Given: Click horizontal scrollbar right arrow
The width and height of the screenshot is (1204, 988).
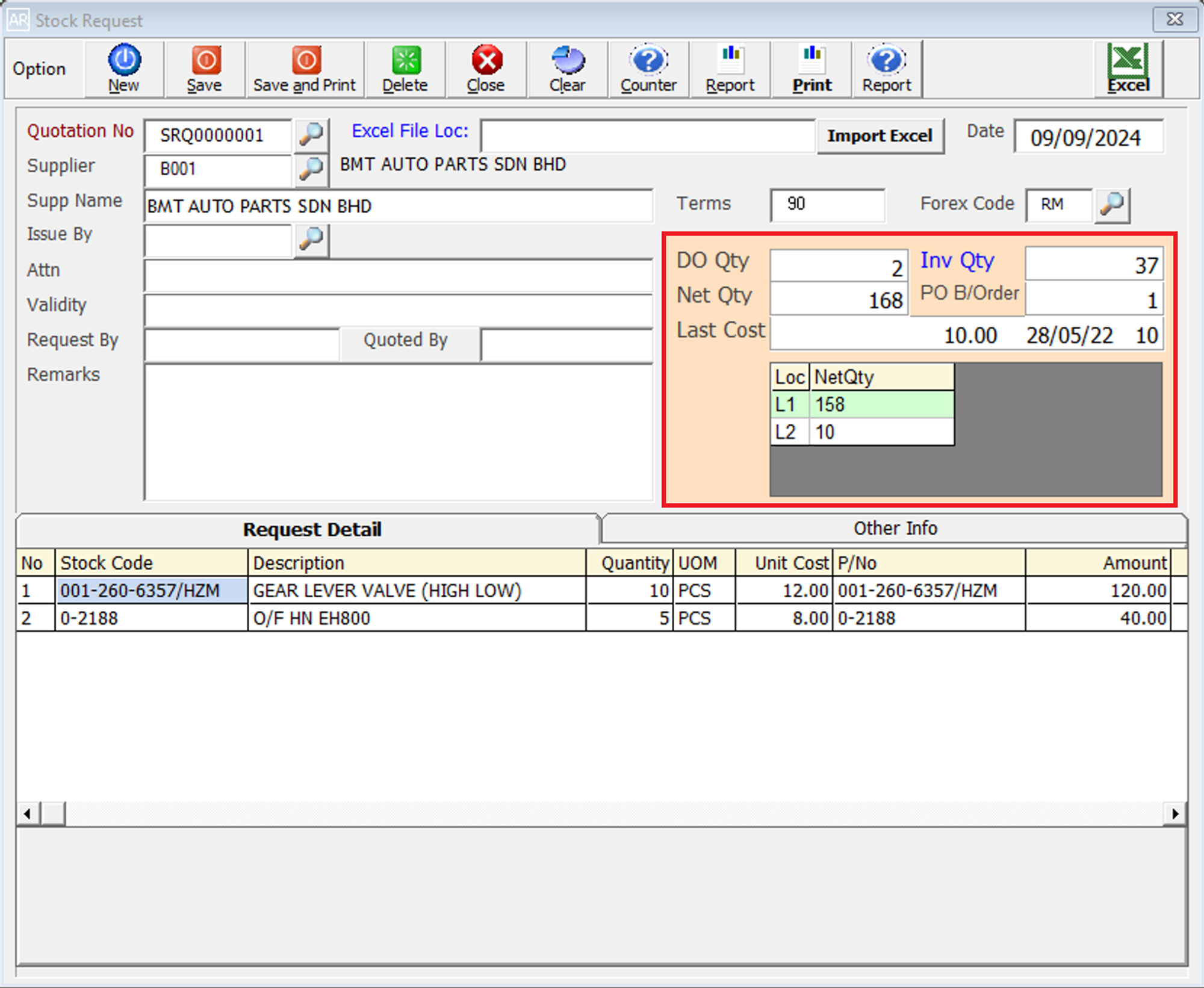Looking at the screenshot, I should pos(1175,814).
